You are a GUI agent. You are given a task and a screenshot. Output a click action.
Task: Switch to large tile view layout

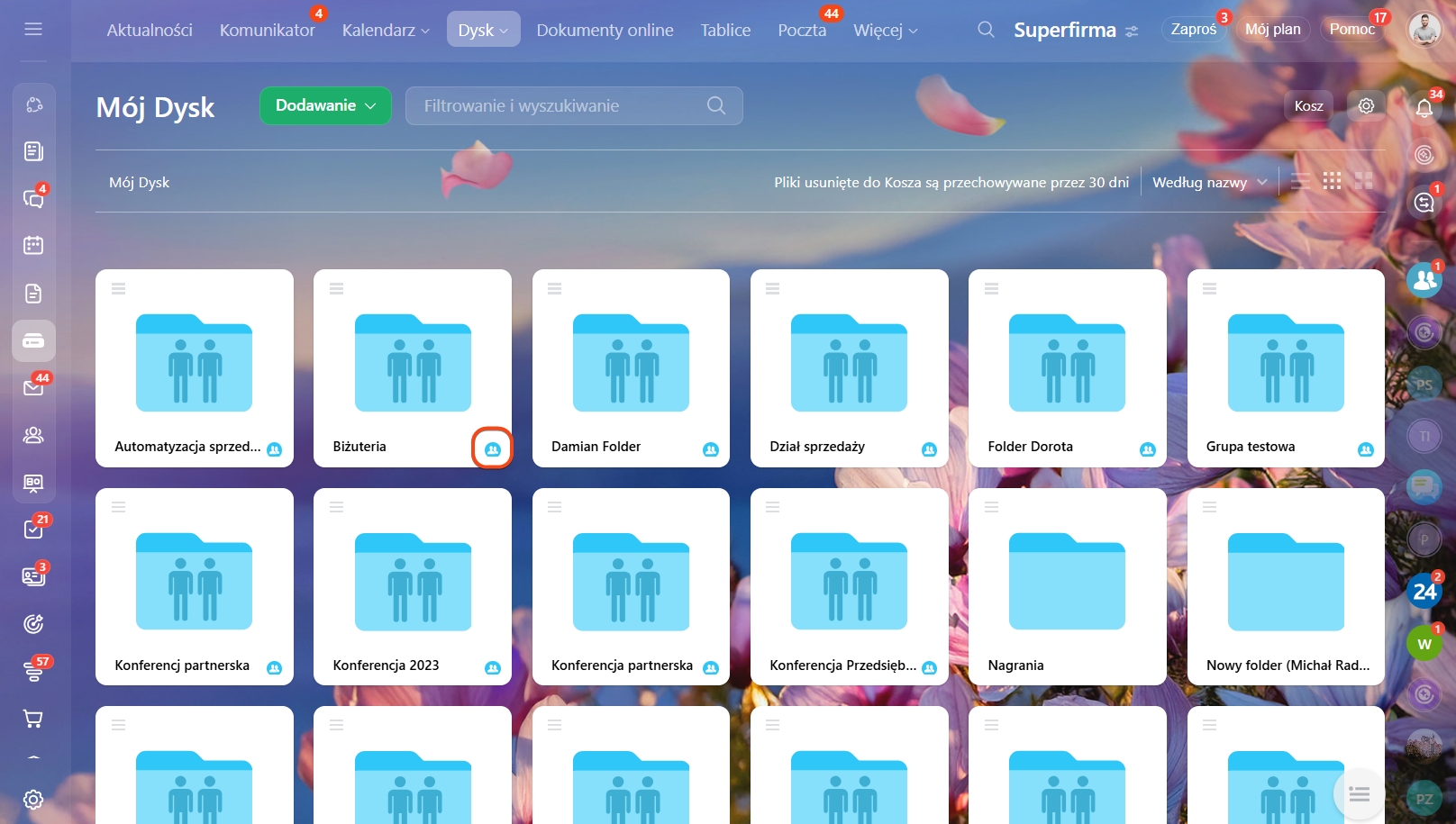click(1363, 182)
